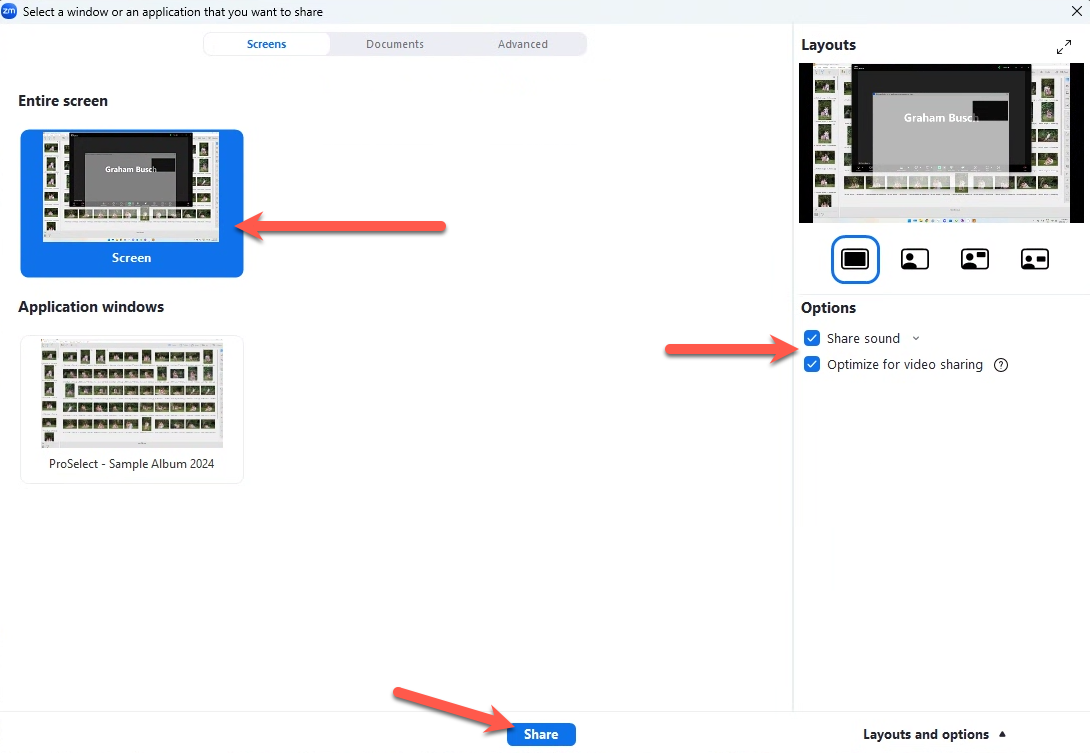Click the Share sound label text
Screen dimensions: 1090x753
[863, 339]
